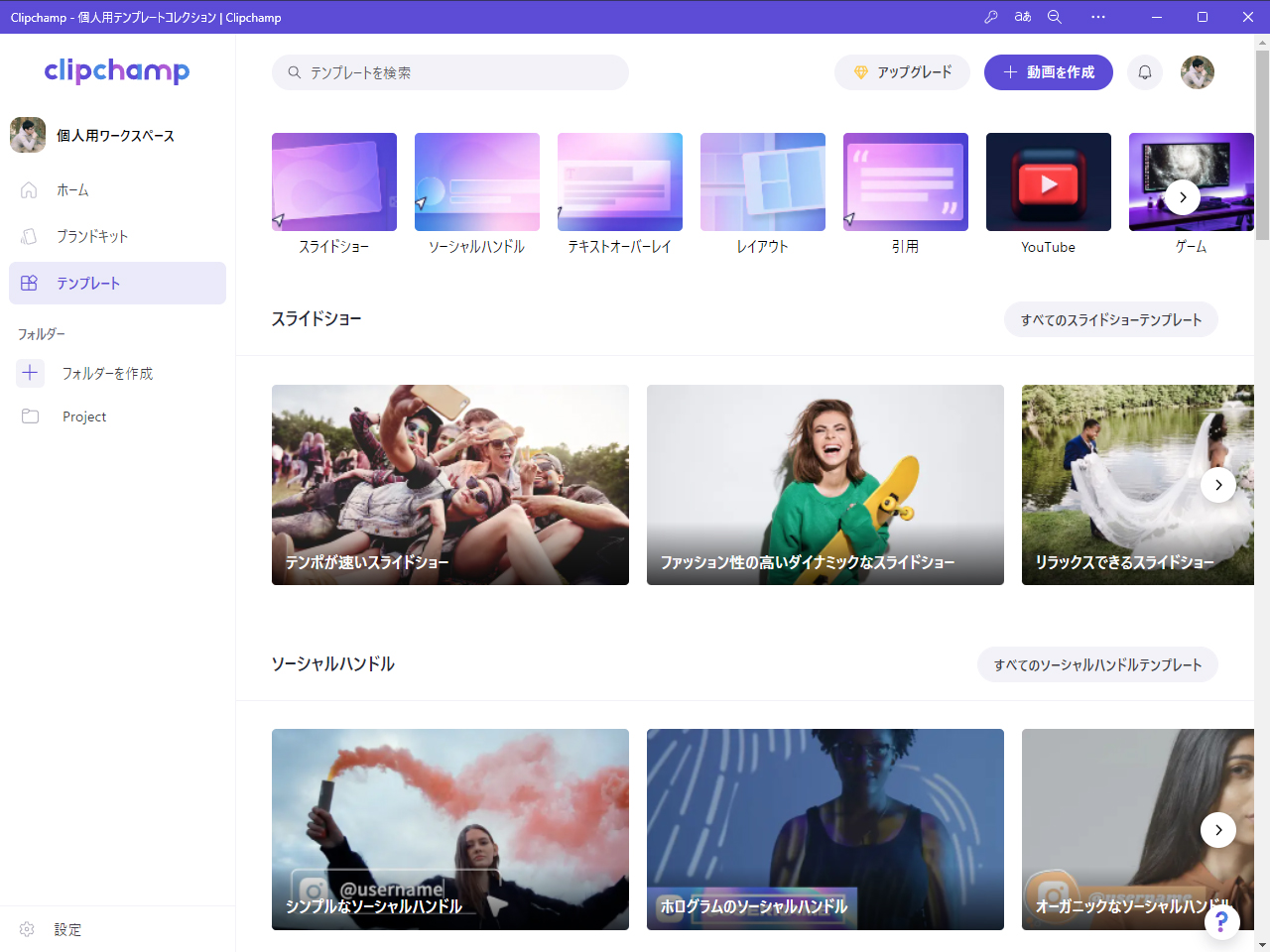
Task: Click the ブランドキット sidebar label
Action: click(92, 236)
